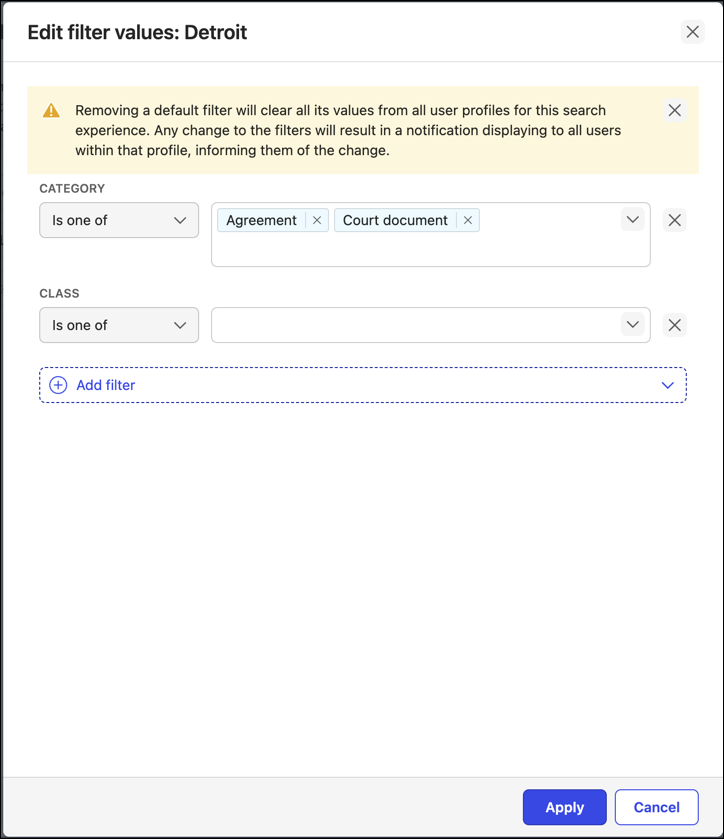The height and width of the screenshot is (839, 724).
Task: Delete the Category filter row
Action: click(675, 220)
